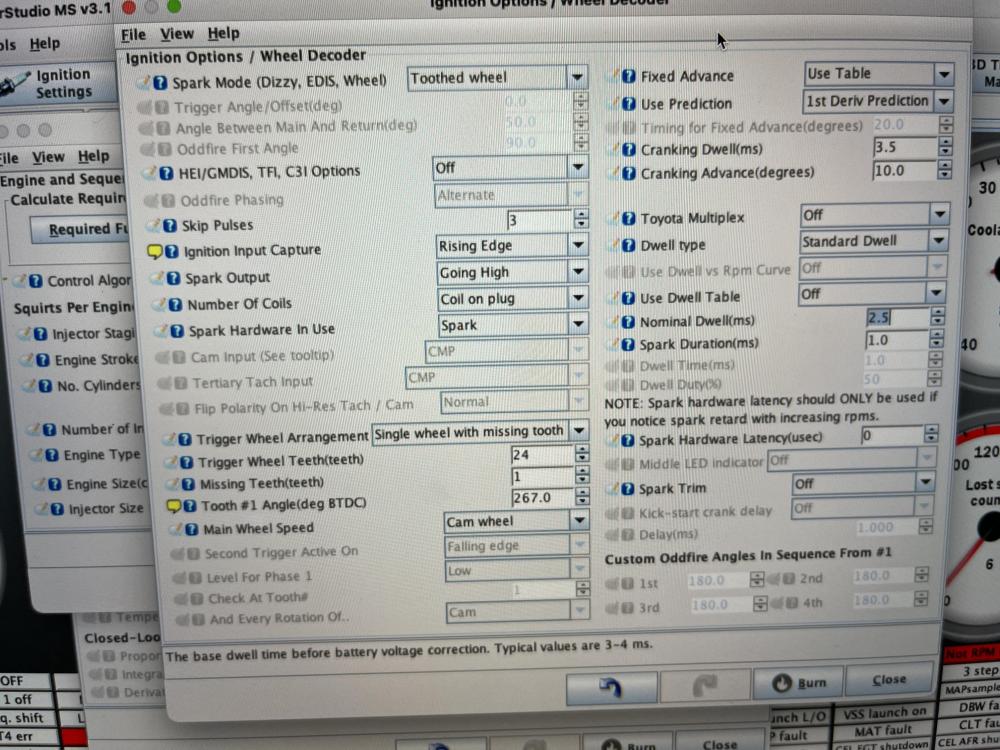
Task: Click Spark Hardware Latency field showing 0
Action: pyautogui.click(x=891, y=435)
